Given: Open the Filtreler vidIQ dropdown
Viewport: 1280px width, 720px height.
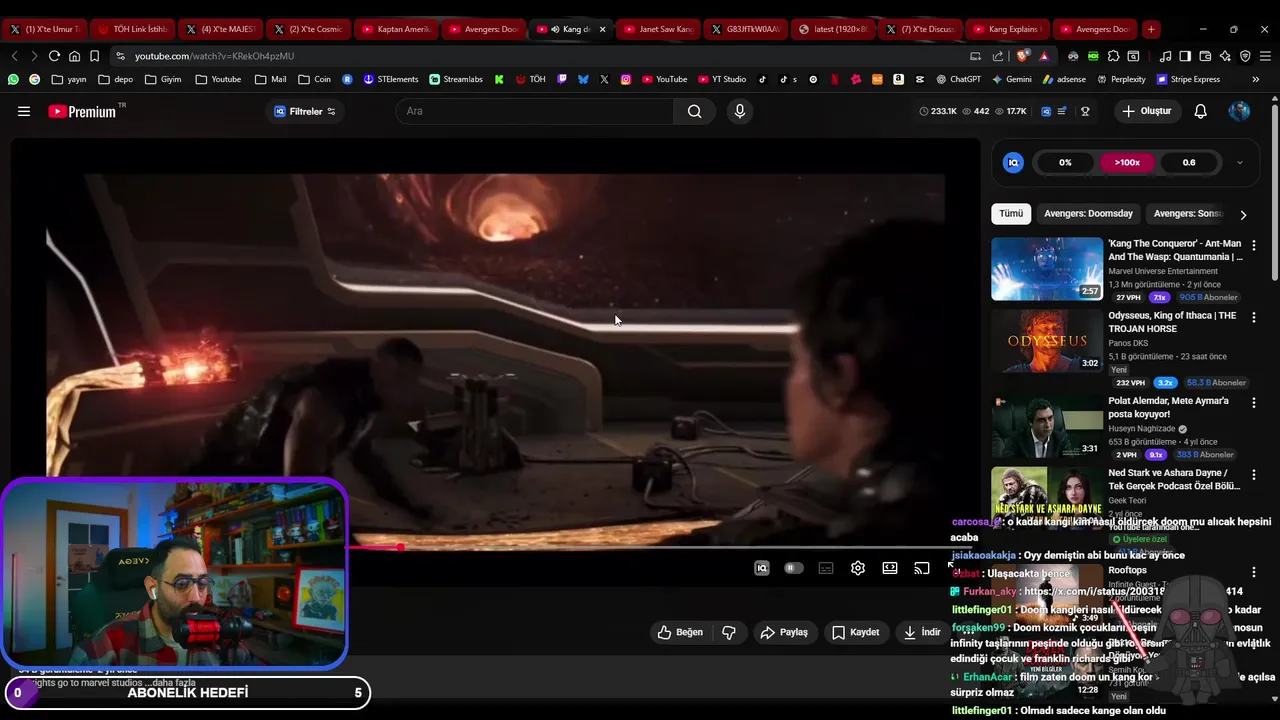Looking at the screenshot, I should (305, 111).
